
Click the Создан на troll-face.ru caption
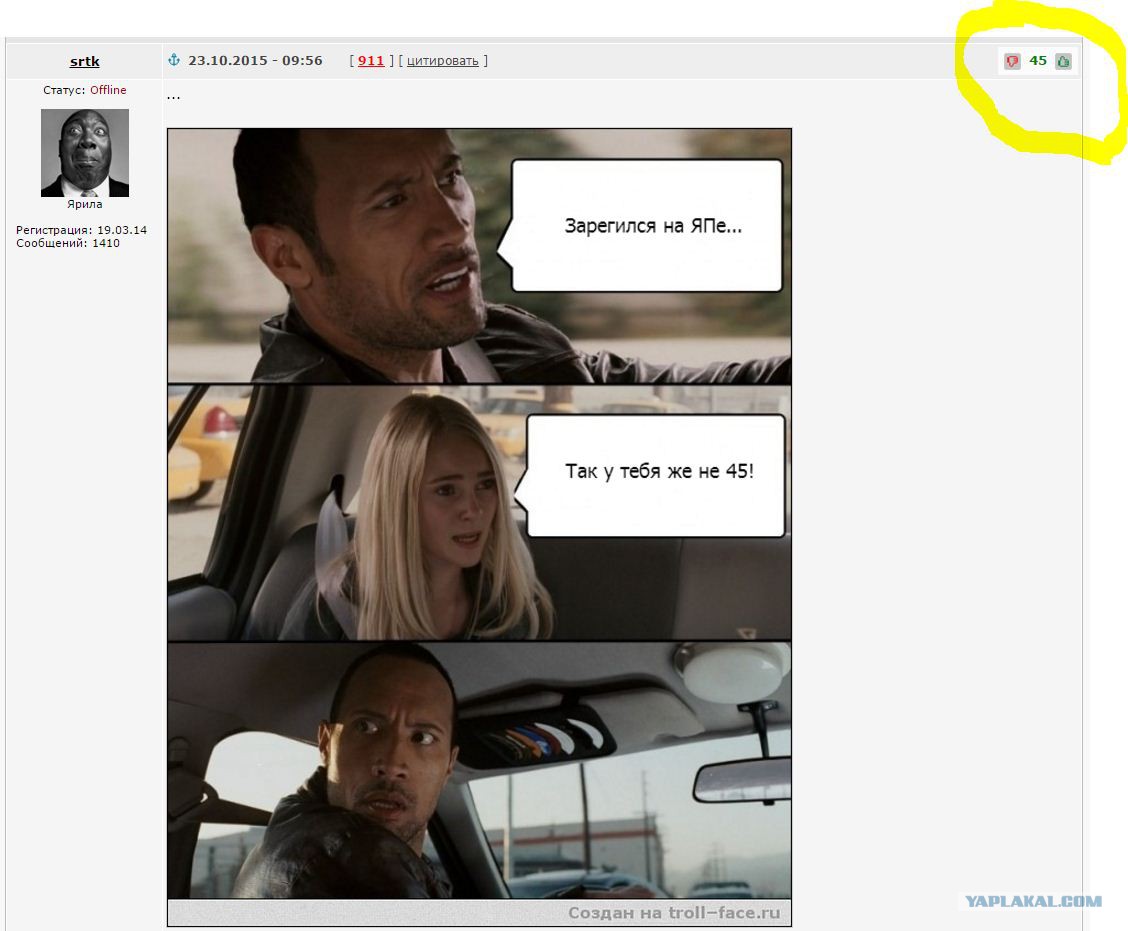674,913
